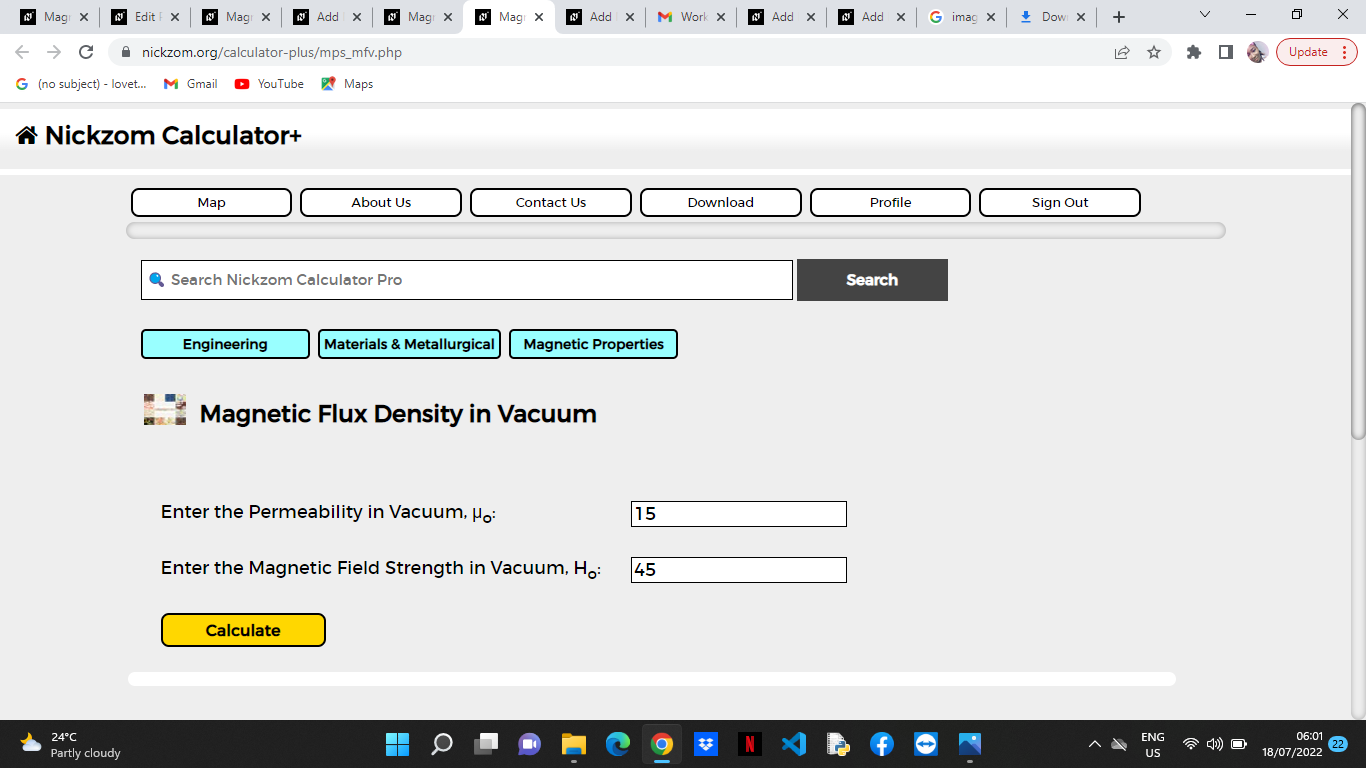The image size is (1366, 768).
Task: Show hidden system tray icons
Action: (1094, 744)
